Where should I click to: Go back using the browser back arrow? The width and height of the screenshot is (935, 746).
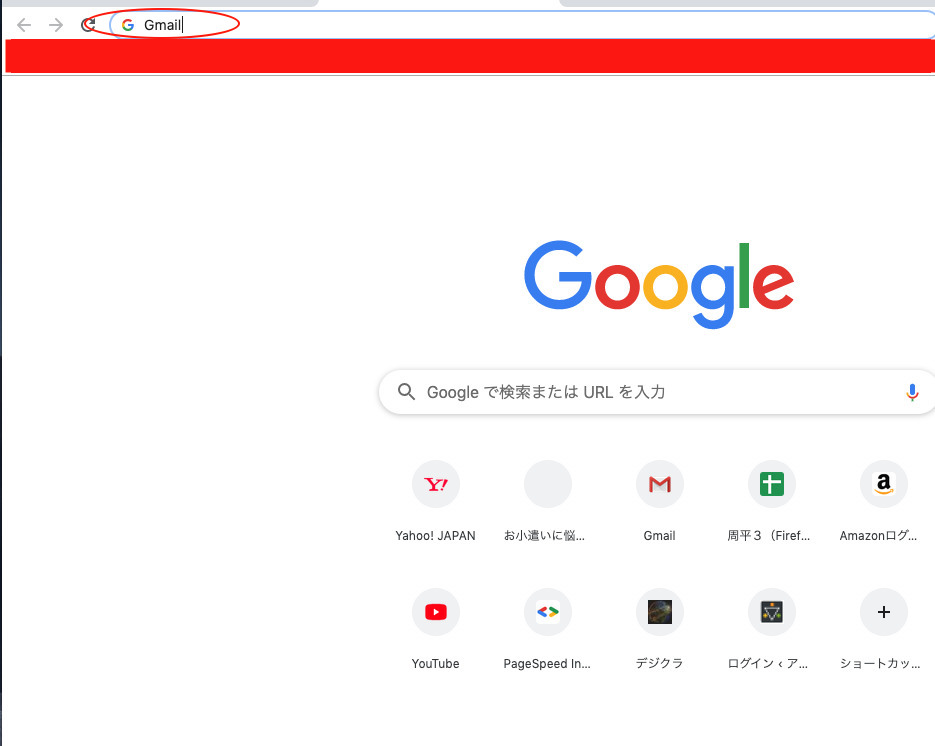(24, 25)
